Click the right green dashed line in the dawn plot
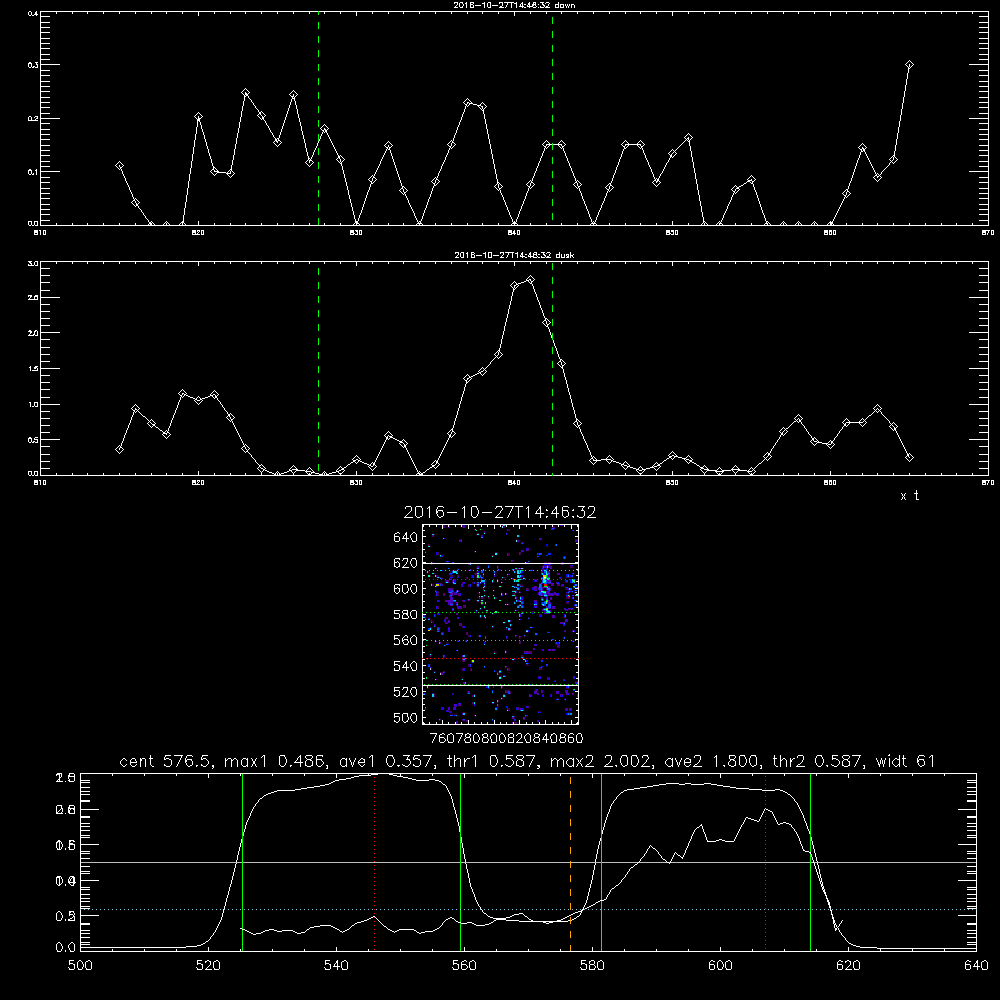Screen dimensions: 1000x1000 [x=552, y=119]
